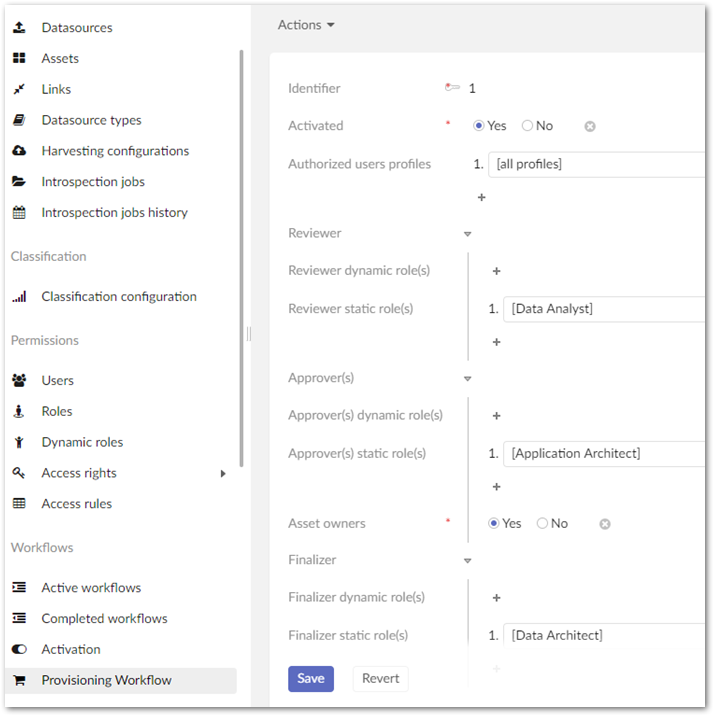Click the Classification configuration bars icon

[19, 297]
